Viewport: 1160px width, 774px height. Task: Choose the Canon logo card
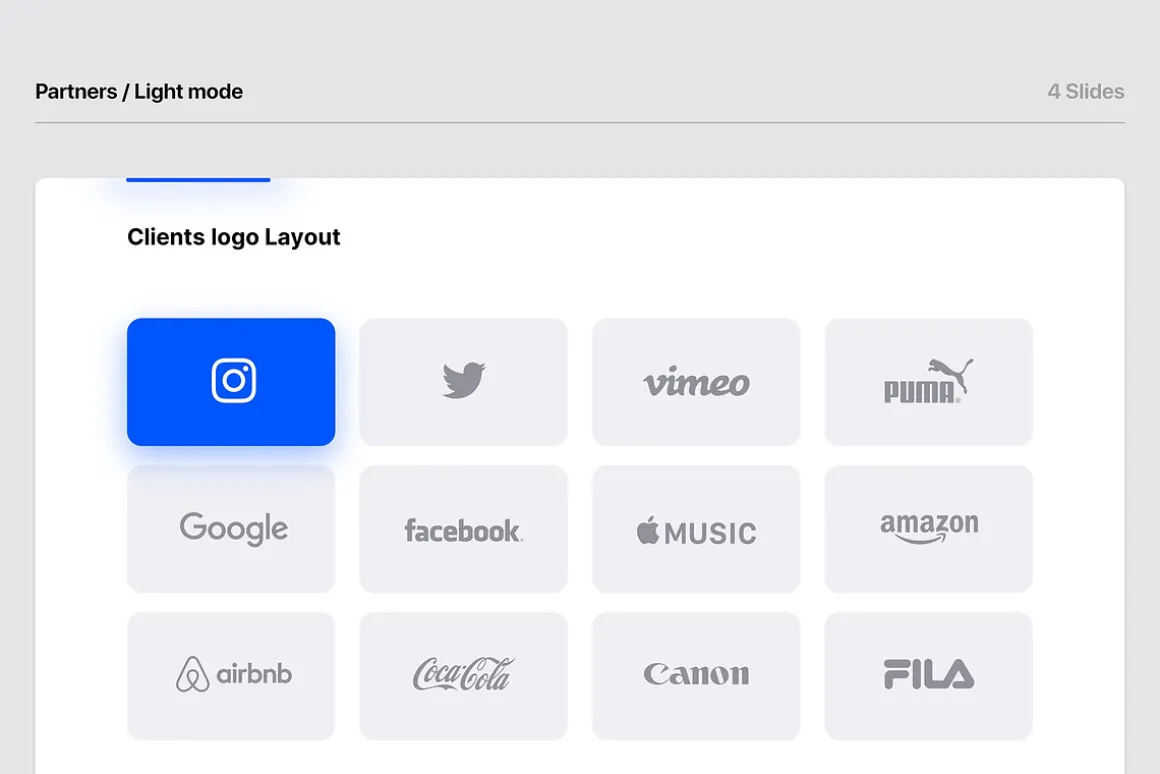coord(696,676)
